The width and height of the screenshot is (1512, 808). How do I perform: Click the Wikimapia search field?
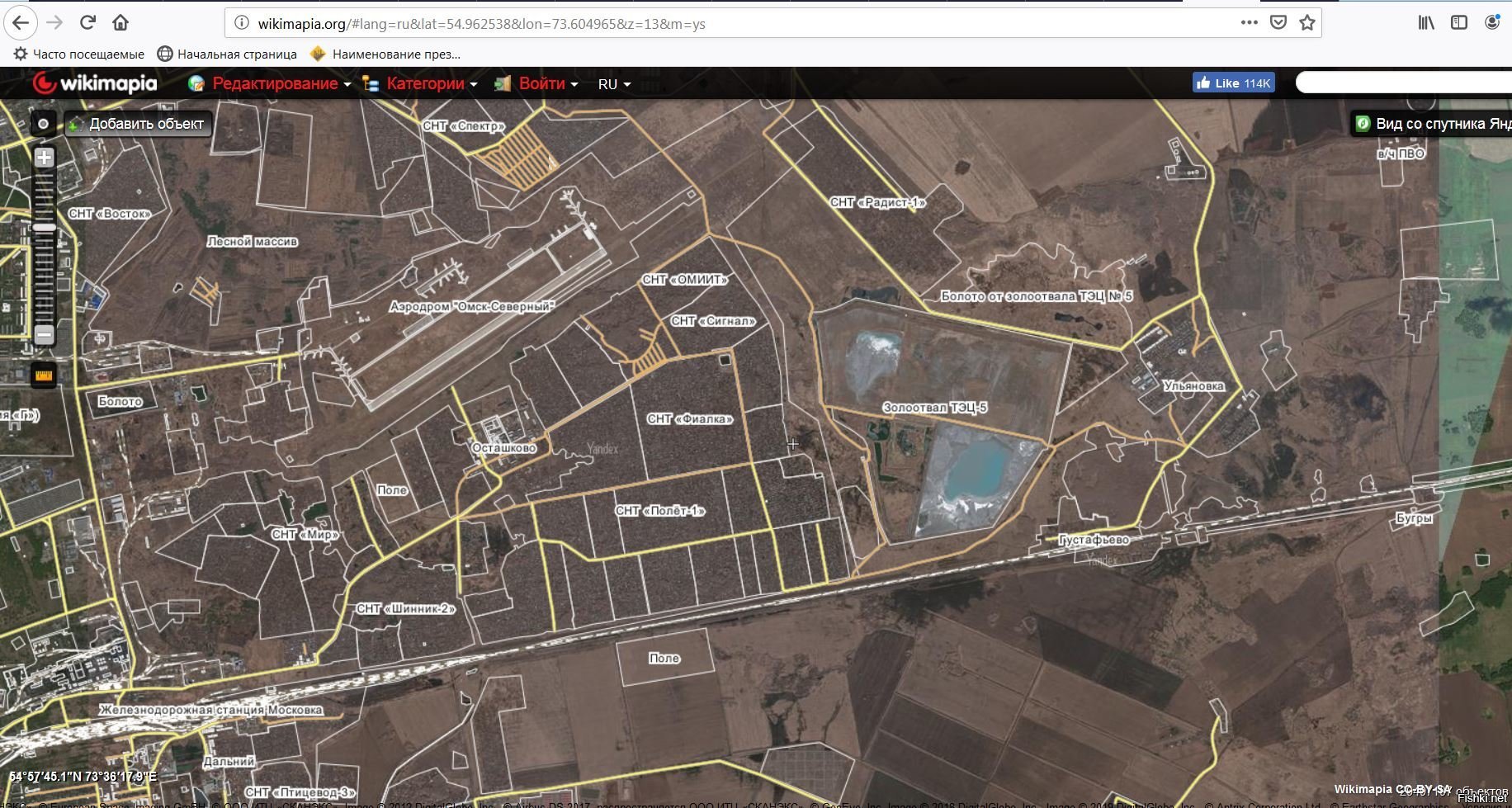coord(1403,83)
